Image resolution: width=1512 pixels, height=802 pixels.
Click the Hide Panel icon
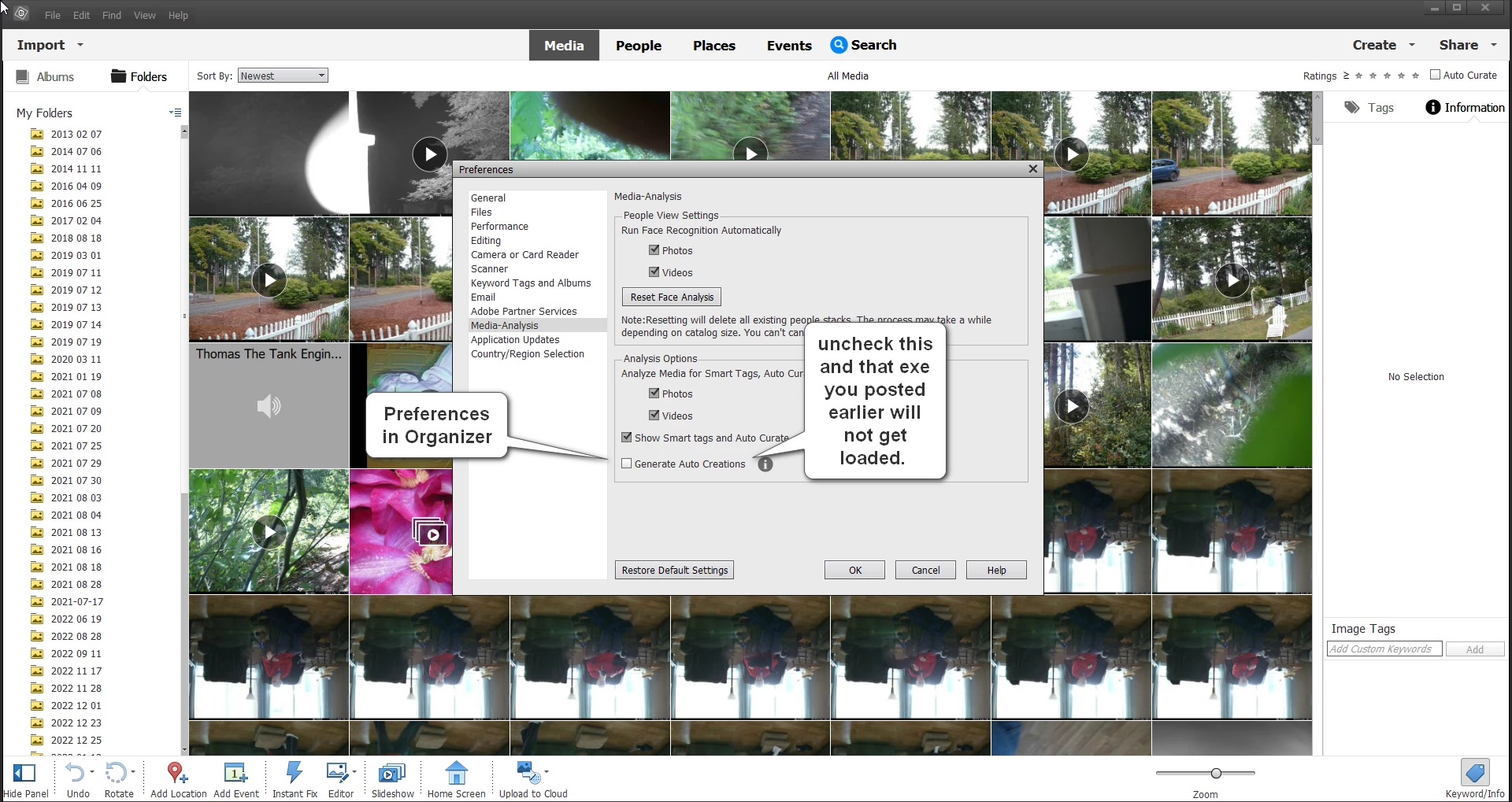click(x=24, y=772)
